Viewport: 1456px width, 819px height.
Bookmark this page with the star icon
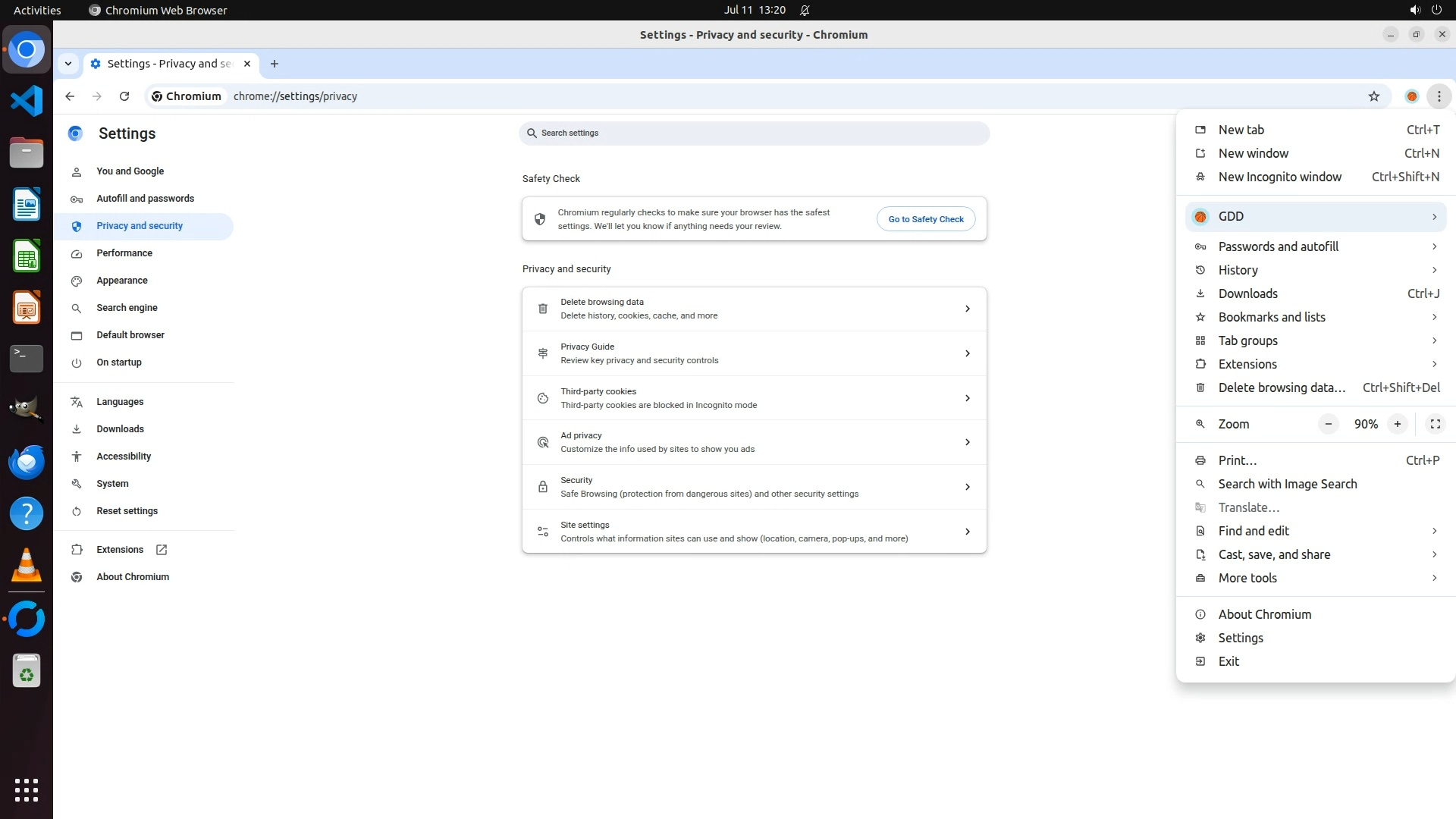point(1373,96)
